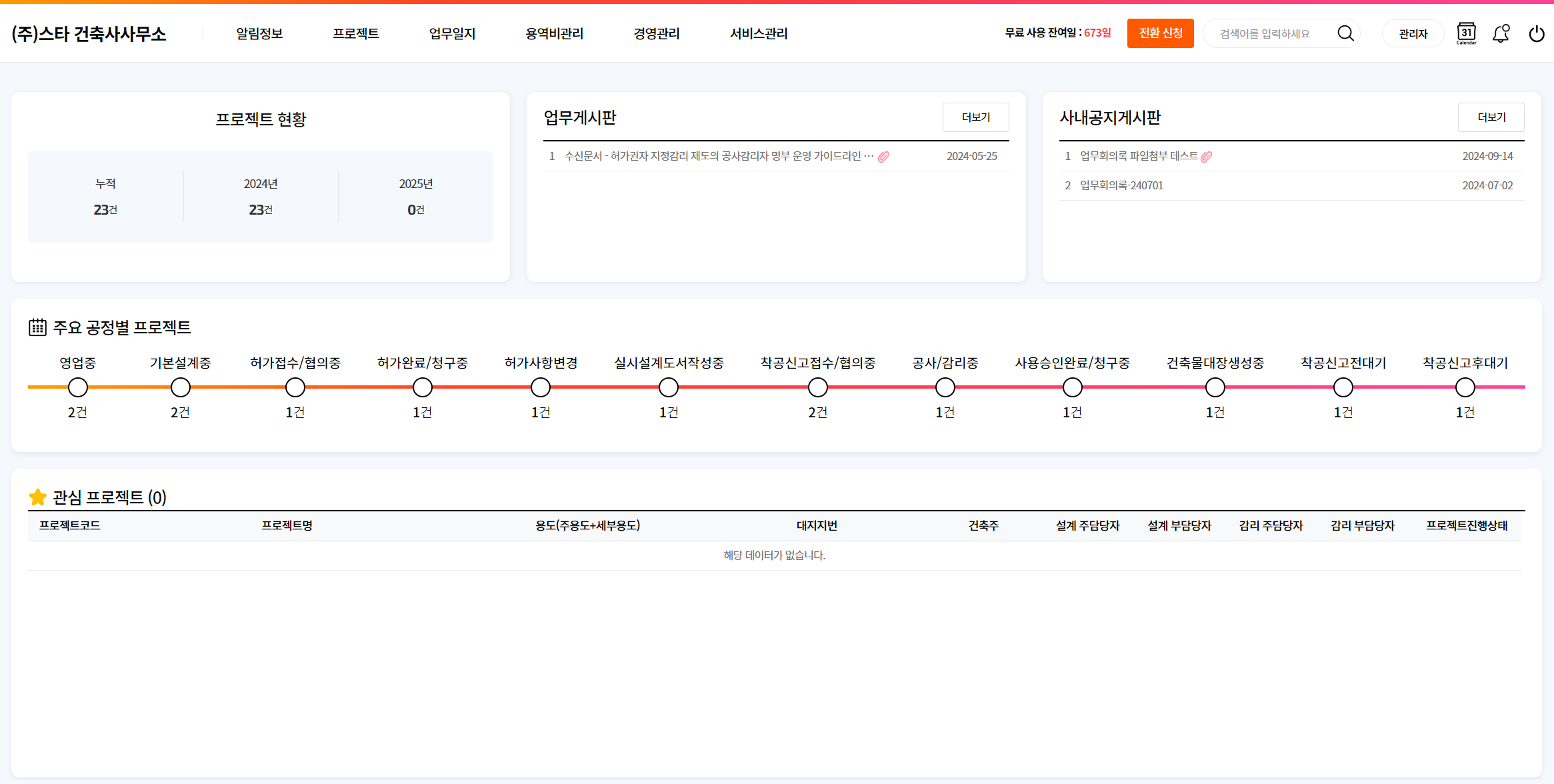
Task: Select the 건축물대장생성중 stage marker
Action: [x=1215, y=387]
